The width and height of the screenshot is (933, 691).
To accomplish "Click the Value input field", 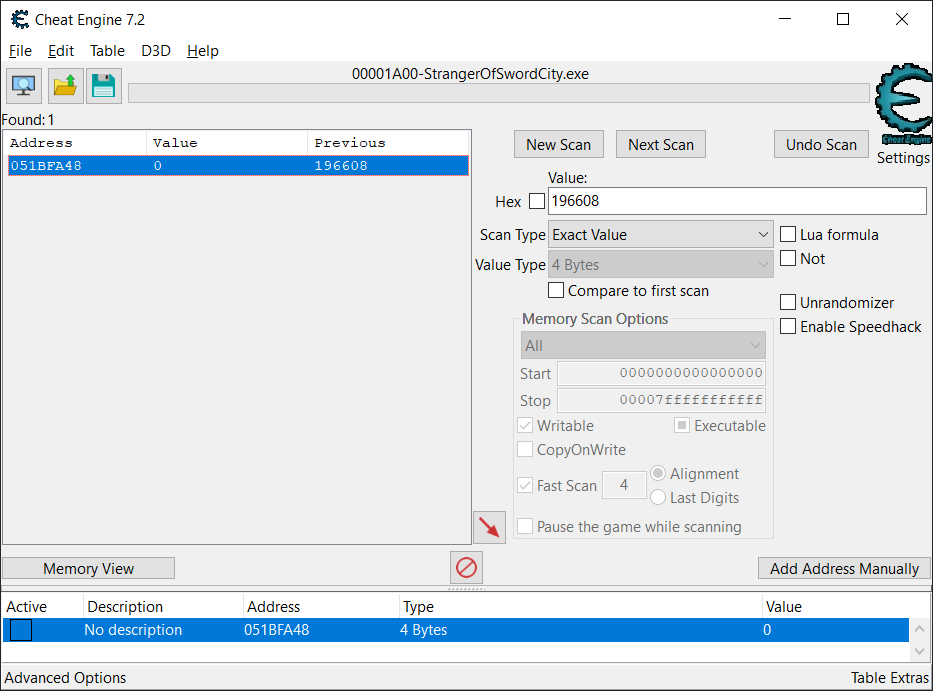I will (x=736, y=201).
